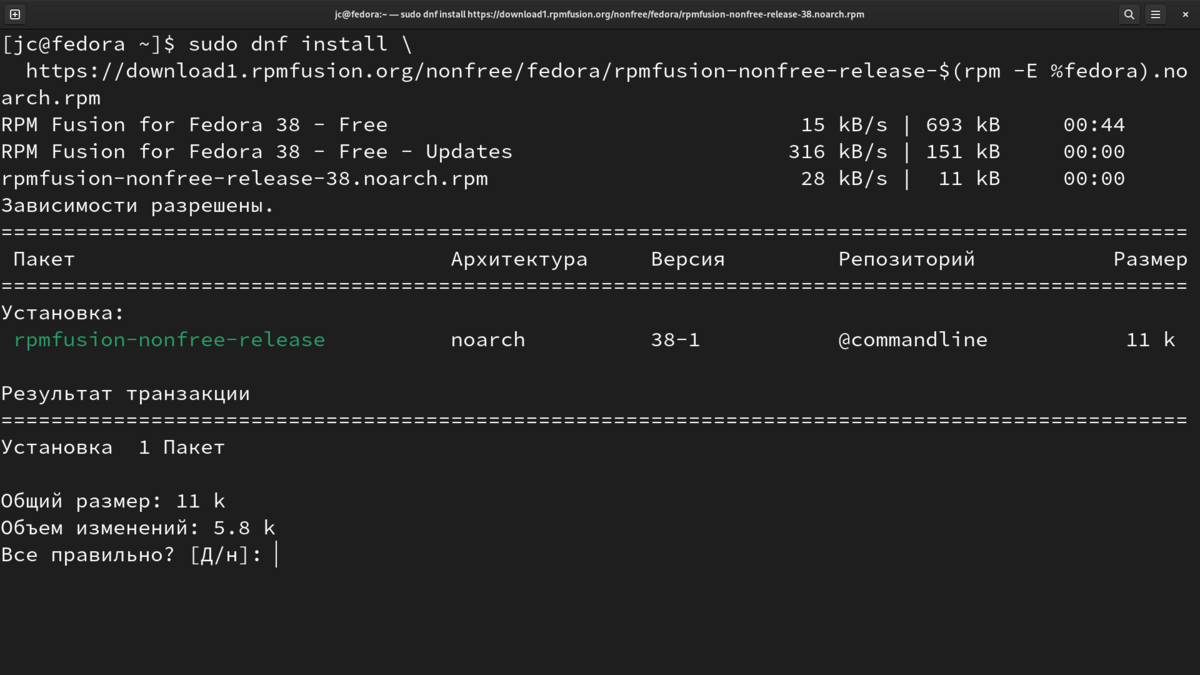The width and height of the screenshot is (1200, 675).
Task: Open the terminal search tool
Action: pos(1129,14)
